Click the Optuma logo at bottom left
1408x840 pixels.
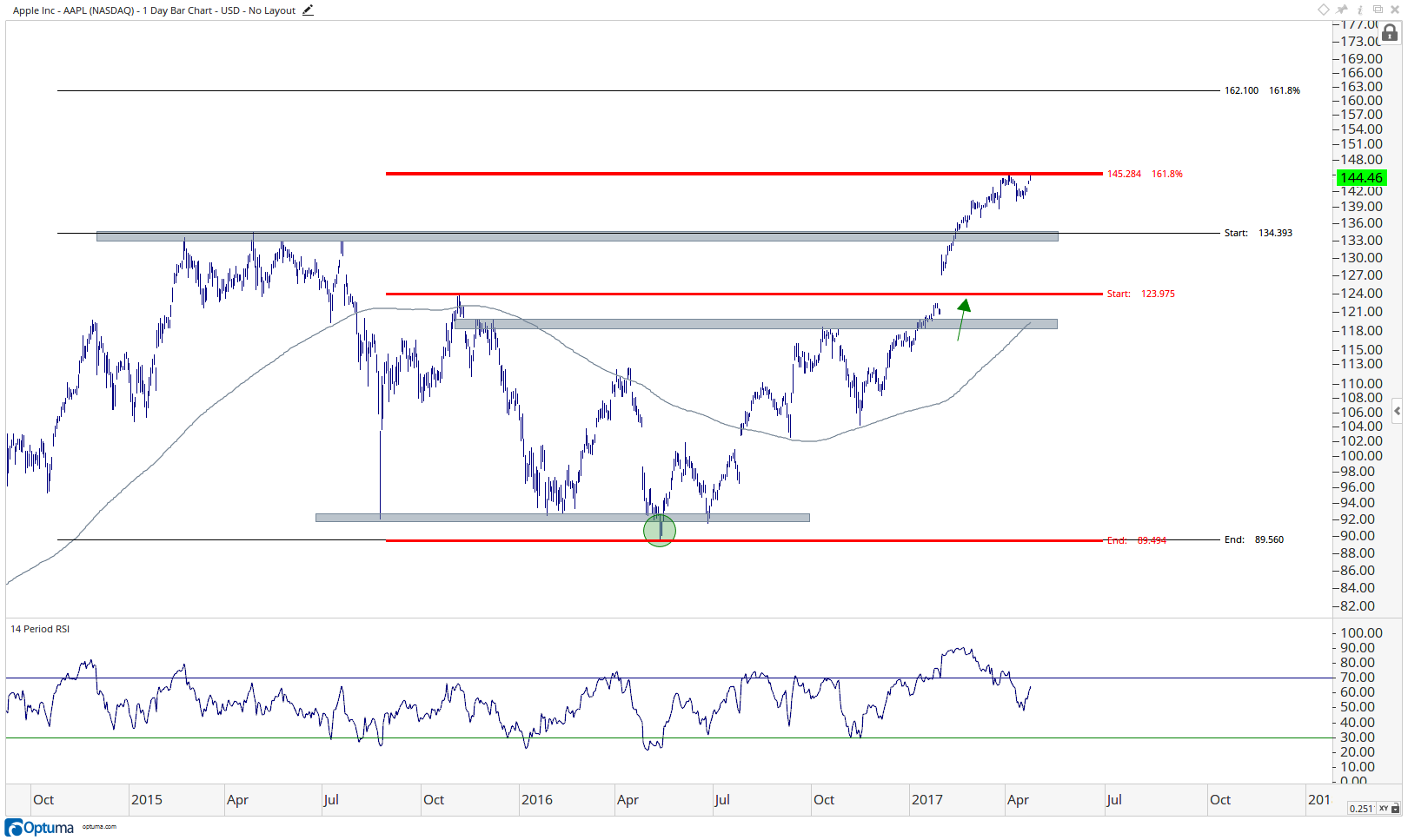(40, 827)
